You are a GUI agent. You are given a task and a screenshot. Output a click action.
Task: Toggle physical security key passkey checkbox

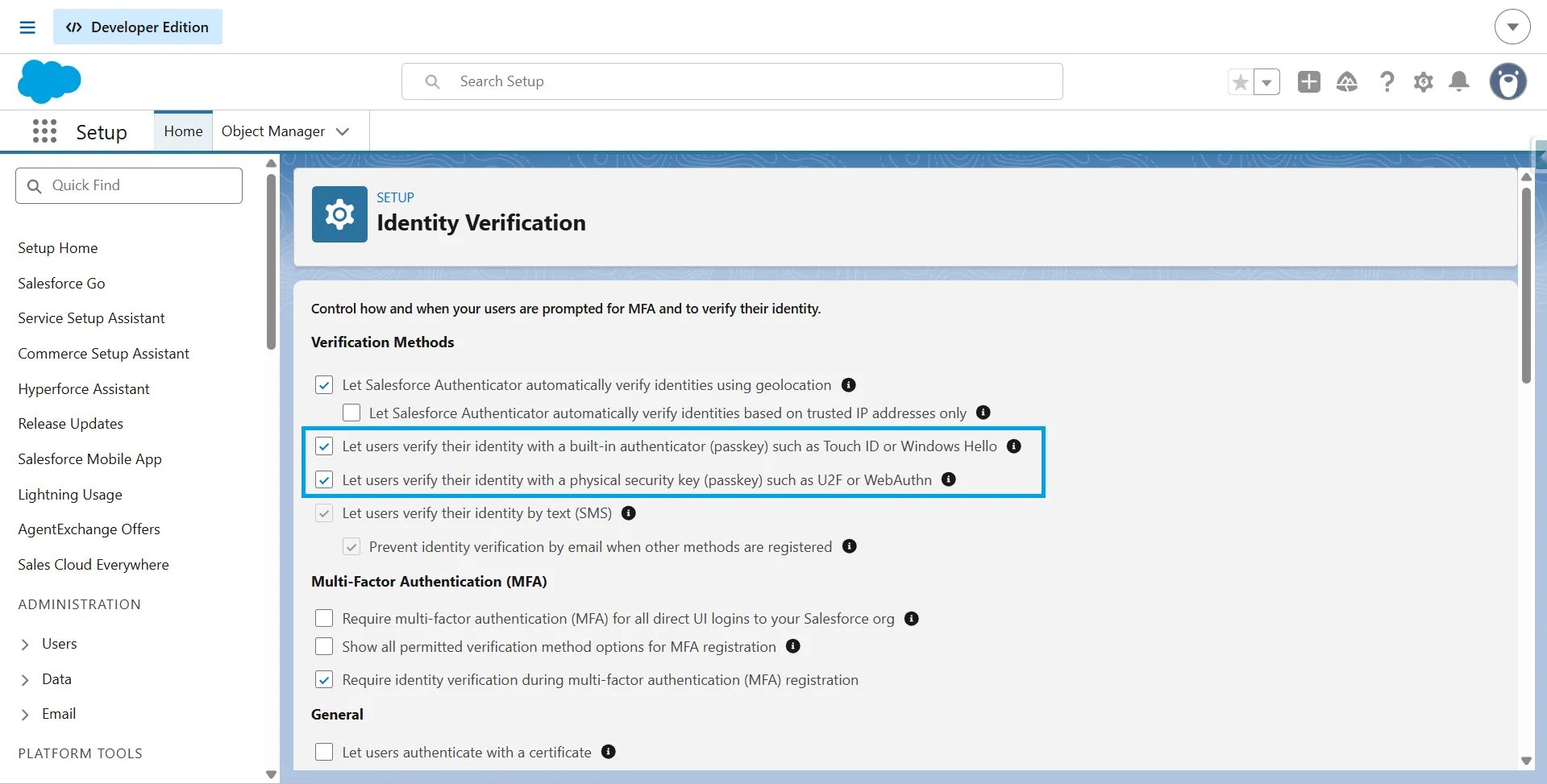tap(324, 480)
